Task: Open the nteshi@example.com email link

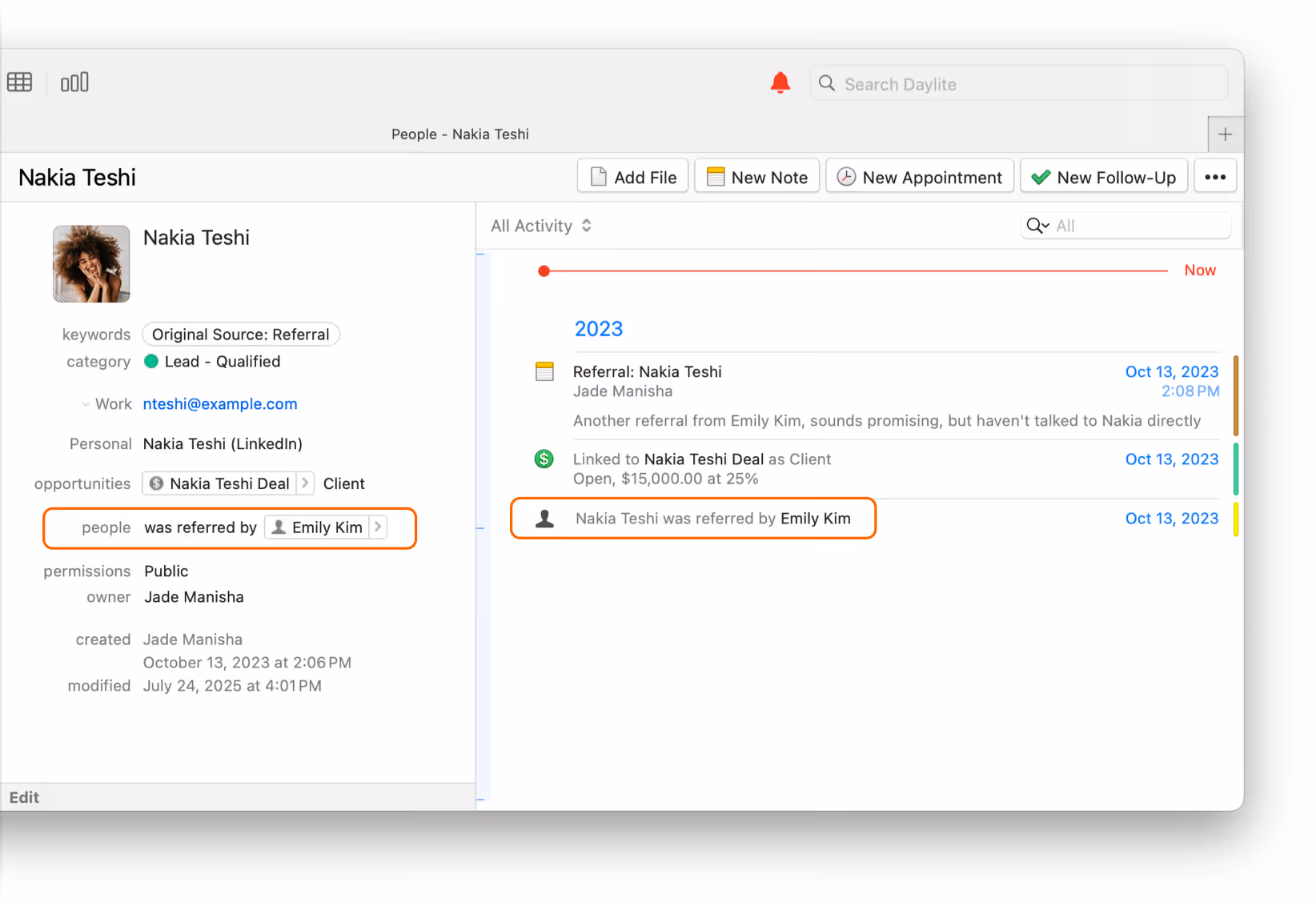Action: 220,404
